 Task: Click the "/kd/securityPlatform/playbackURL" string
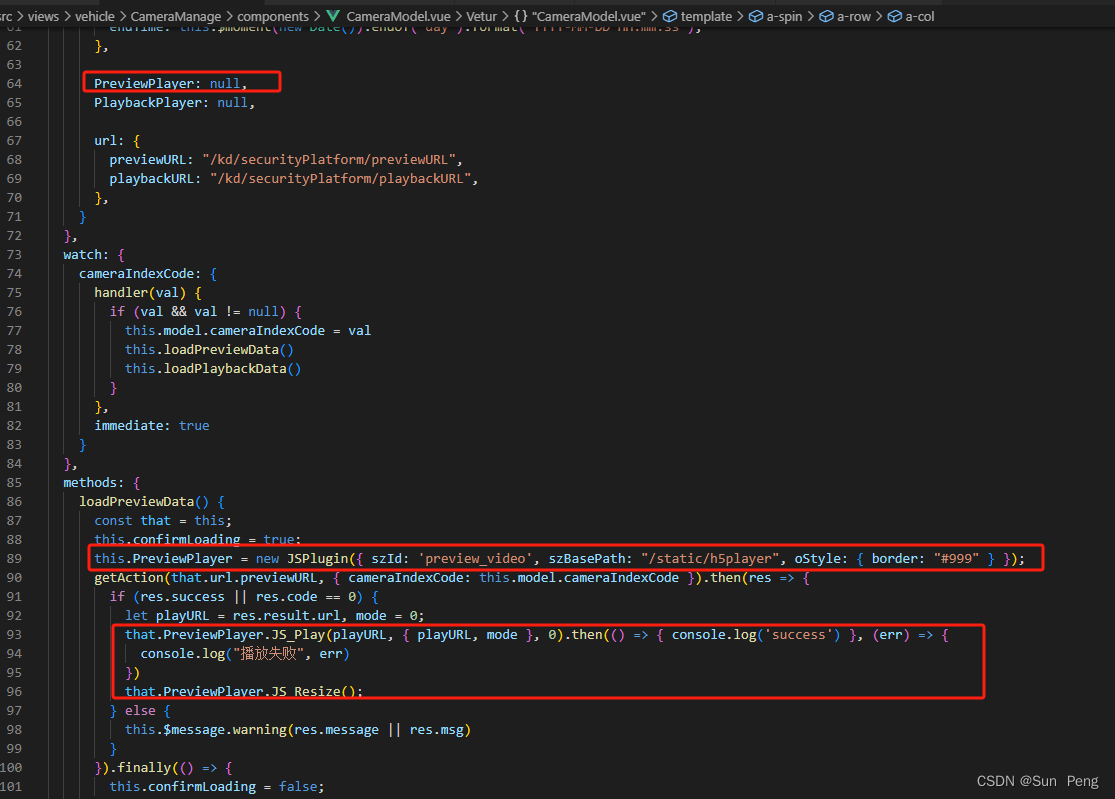[341, 178]
